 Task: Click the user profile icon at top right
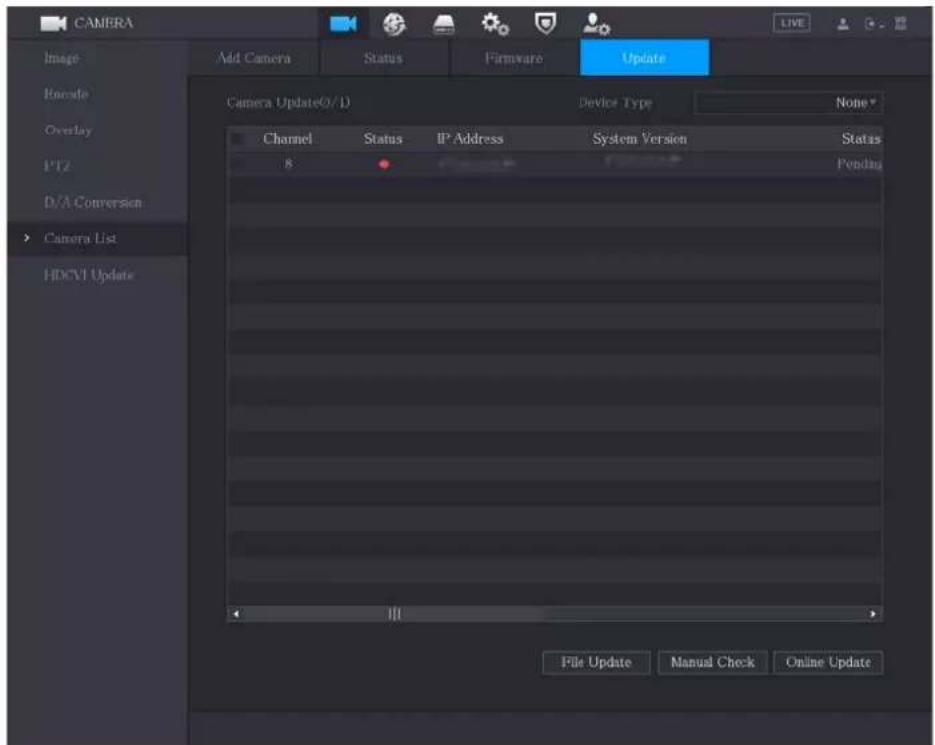[x=843, y=24]
